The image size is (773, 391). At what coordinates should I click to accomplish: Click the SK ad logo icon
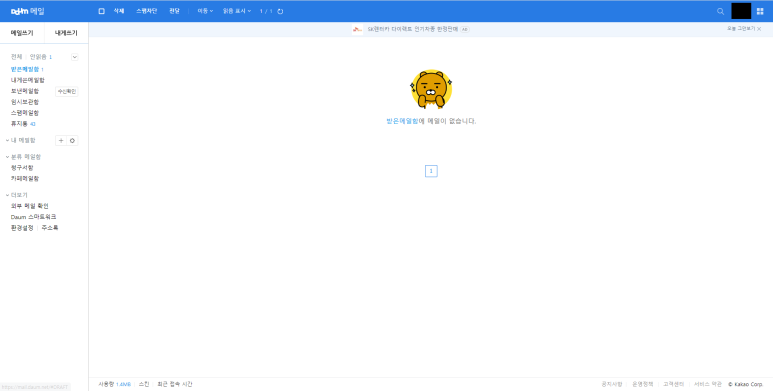click(x=357, y=30)
